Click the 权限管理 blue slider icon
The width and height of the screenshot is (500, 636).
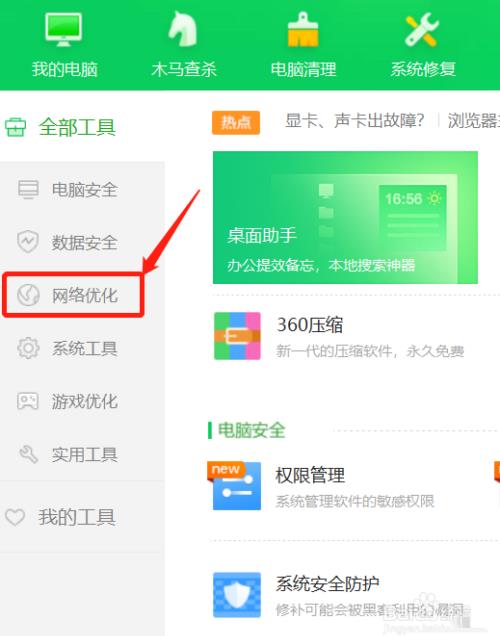237,486
